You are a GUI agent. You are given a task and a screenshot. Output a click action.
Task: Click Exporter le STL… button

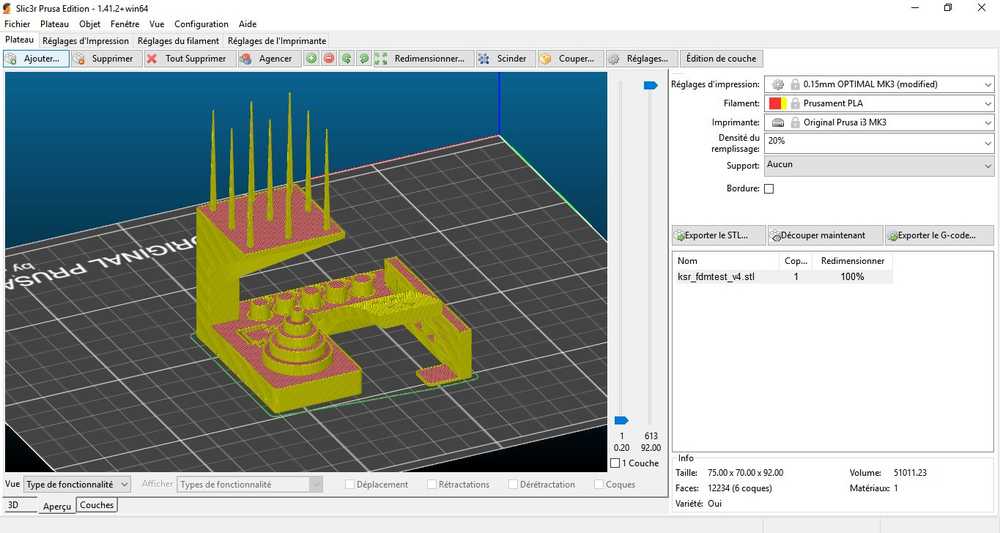tap(719, 235)
